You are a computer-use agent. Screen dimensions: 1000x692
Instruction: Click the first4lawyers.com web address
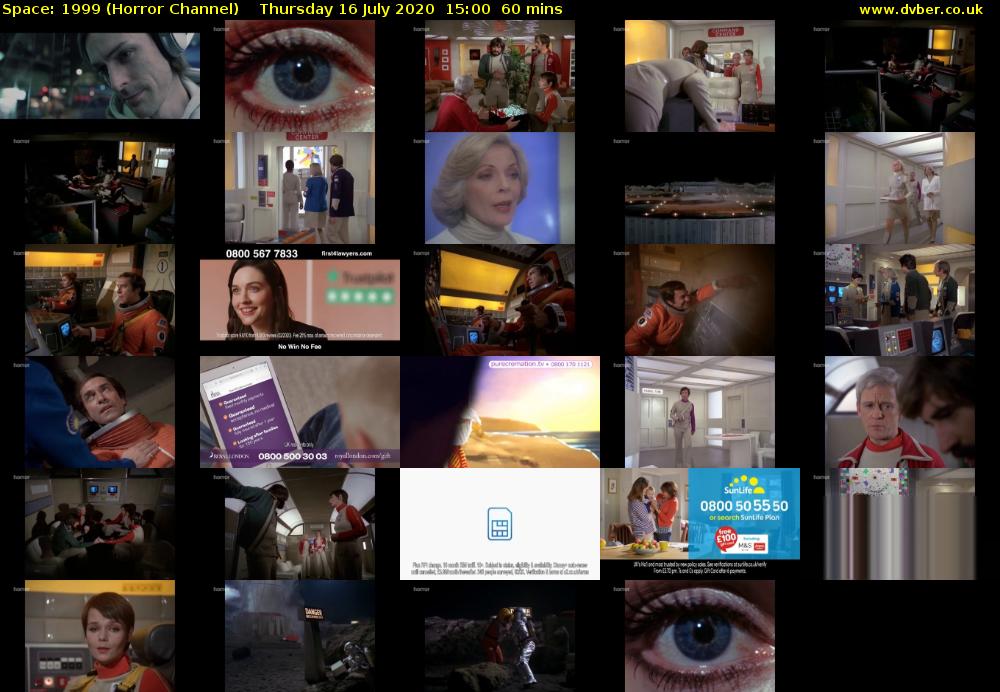coord(346,253)
